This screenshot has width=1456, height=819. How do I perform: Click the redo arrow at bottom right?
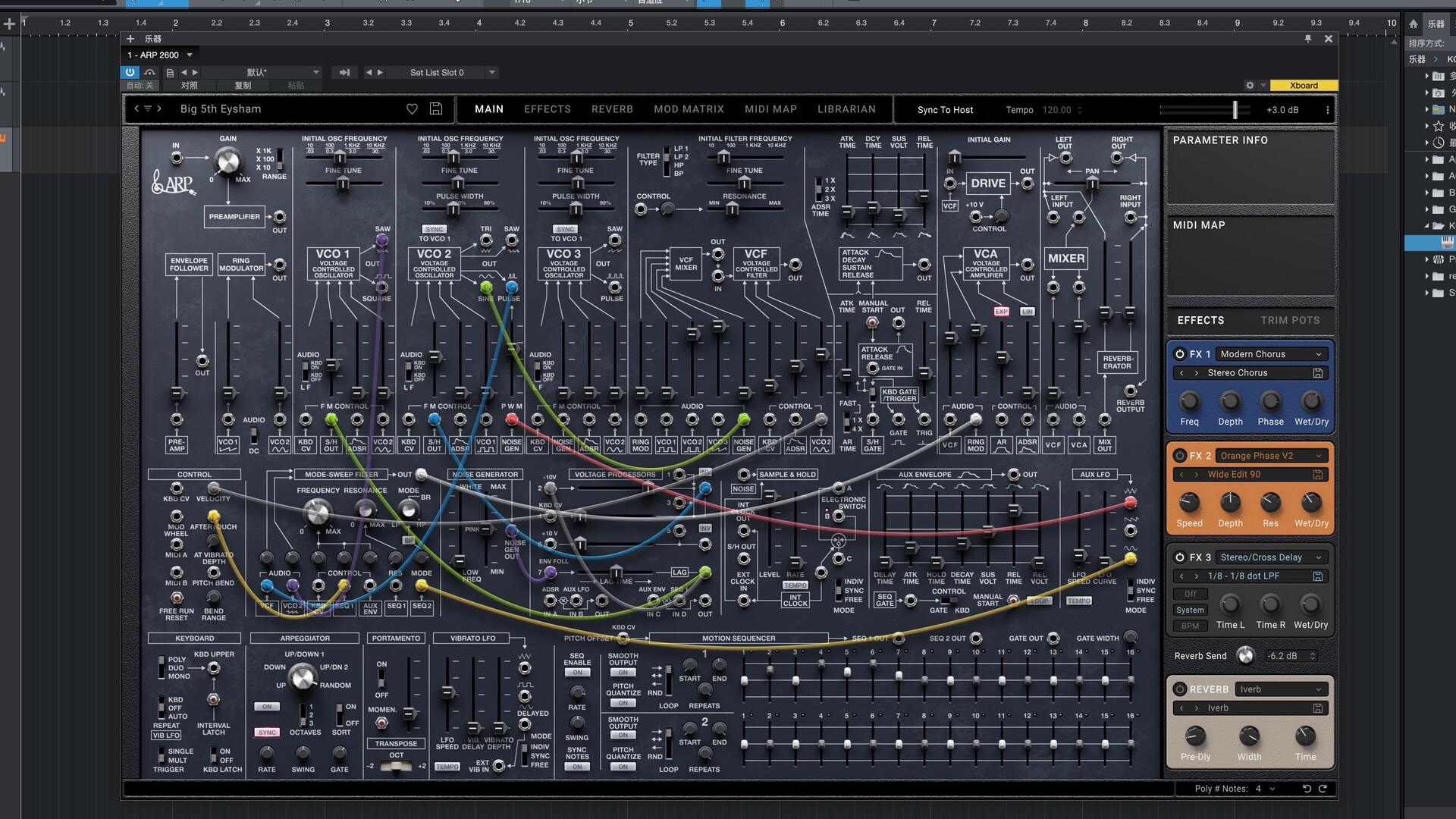coord(1323,789)
